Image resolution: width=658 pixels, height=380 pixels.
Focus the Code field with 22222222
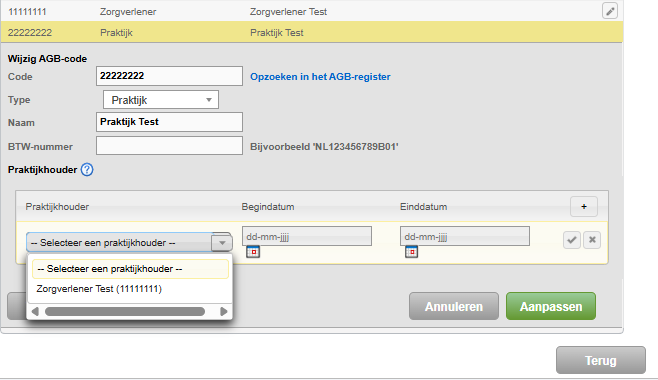click(x=169, y=76)
